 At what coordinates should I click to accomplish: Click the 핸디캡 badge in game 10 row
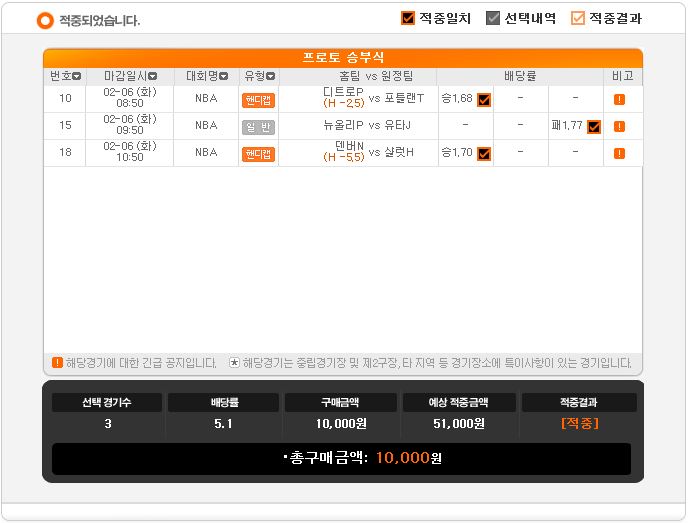tap(258, 101)
